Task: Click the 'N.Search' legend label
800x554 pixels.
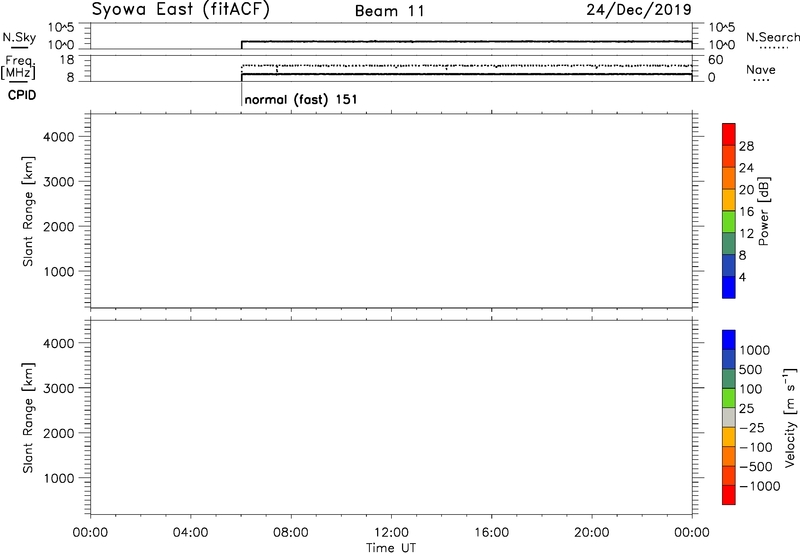Action: [x=773, y=37]
